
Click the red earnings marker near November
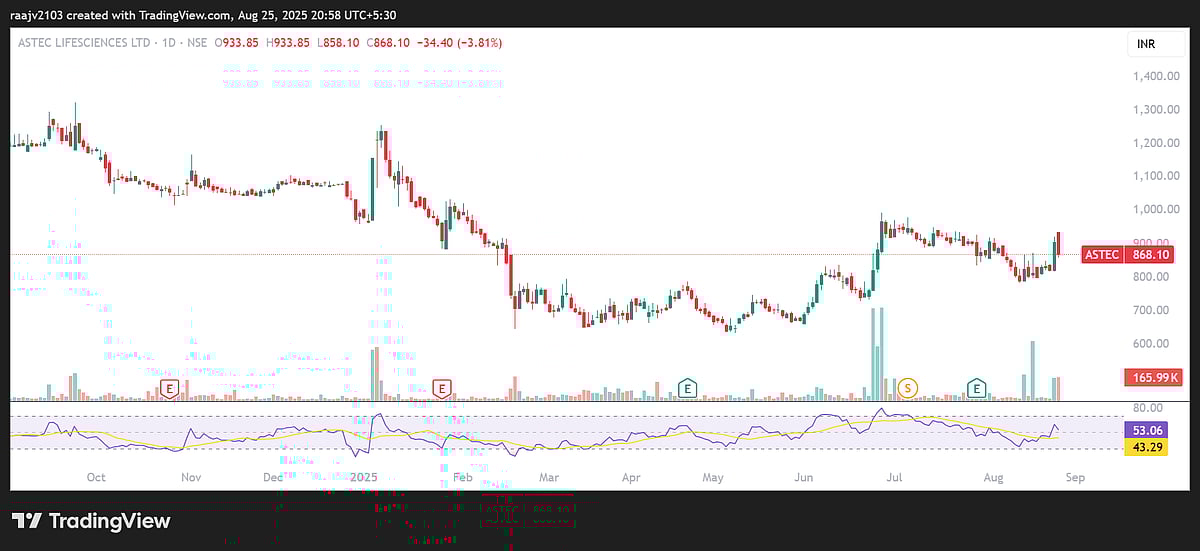(170, 387)
